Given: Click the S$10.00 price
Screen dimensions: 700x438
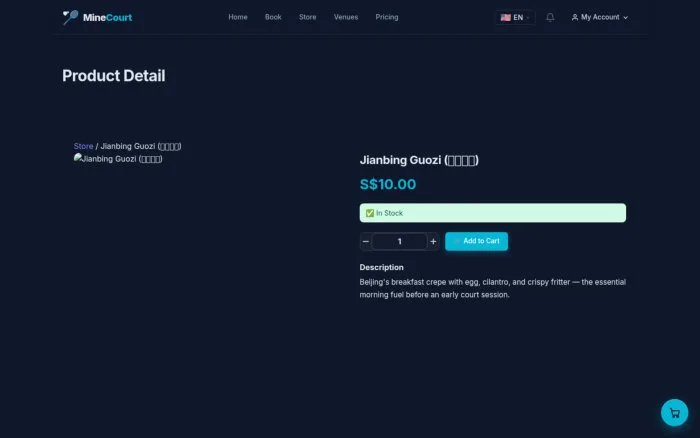Looking at the screenshot, I should tap(388, 184).
